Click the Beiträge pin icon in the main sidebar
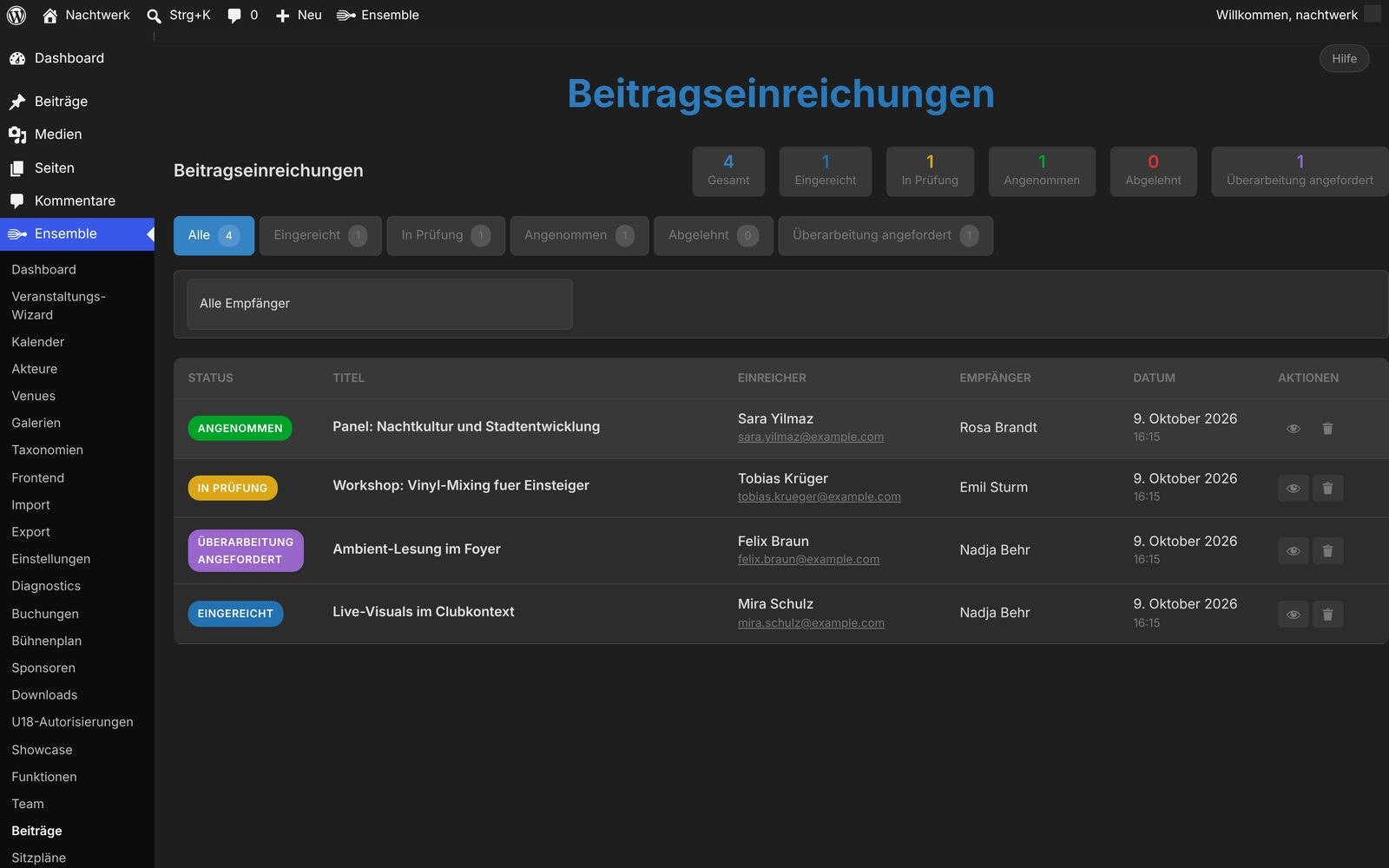Viewport: 1389px width, 868px height. coord(17,102)
